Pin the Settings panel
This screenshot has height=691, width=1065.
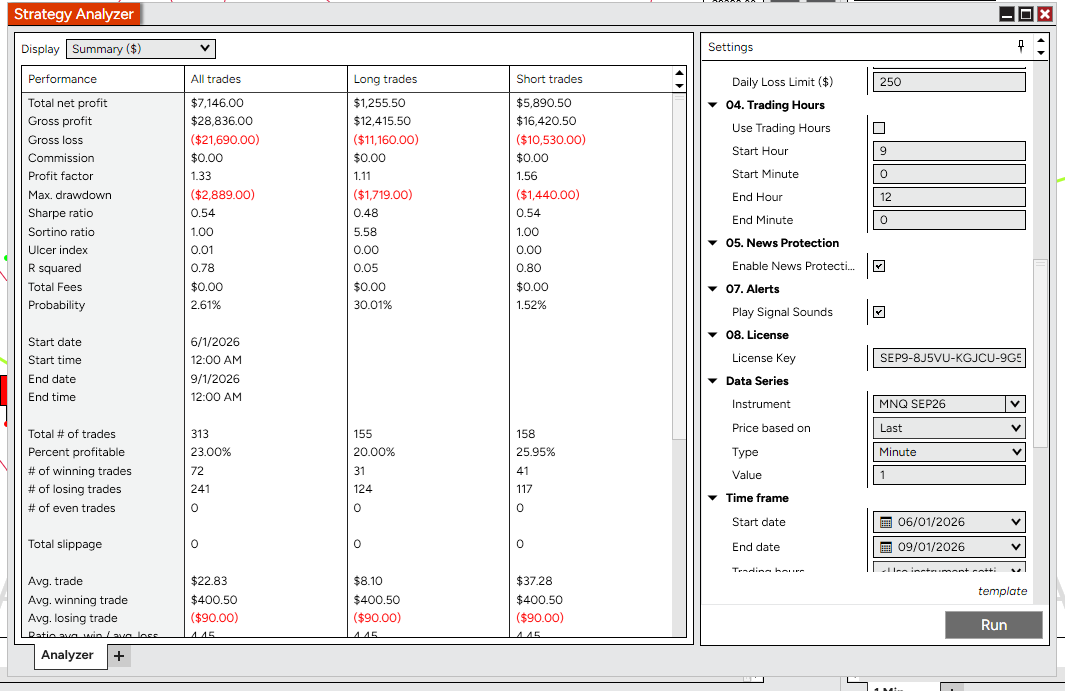1021,46
